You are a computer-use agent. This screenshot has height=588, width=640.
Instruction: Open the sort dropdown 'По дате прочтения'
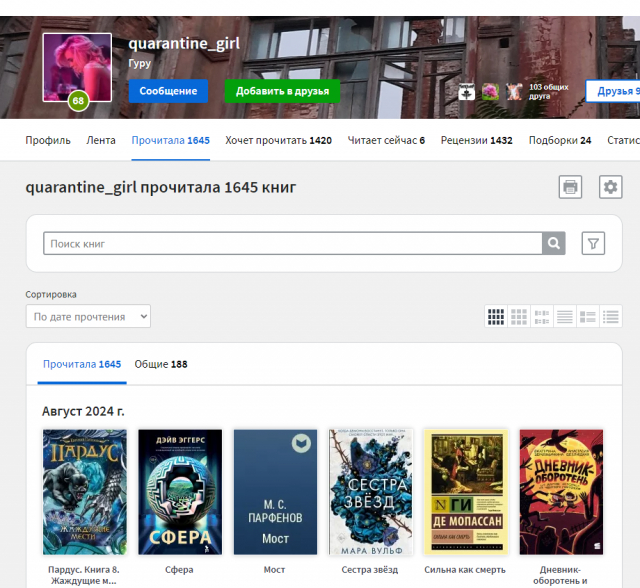(88, 316)
